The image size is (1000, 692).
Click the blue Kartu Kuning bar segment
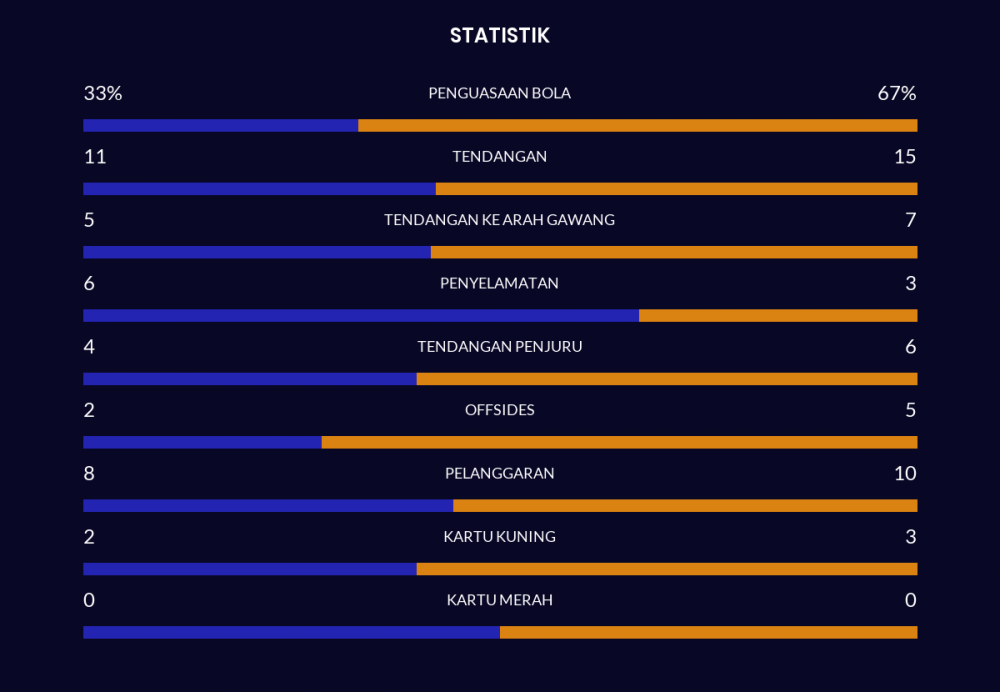click(x=249, y=569)
